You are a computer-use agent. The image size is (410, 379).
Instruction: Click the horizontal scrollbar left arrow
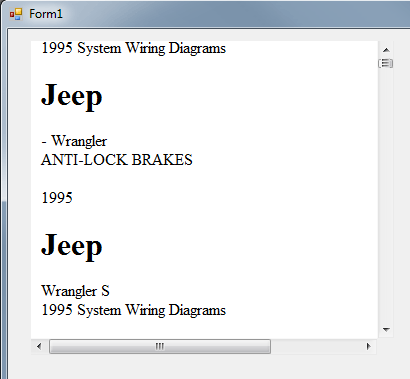(x=39, y=346)
